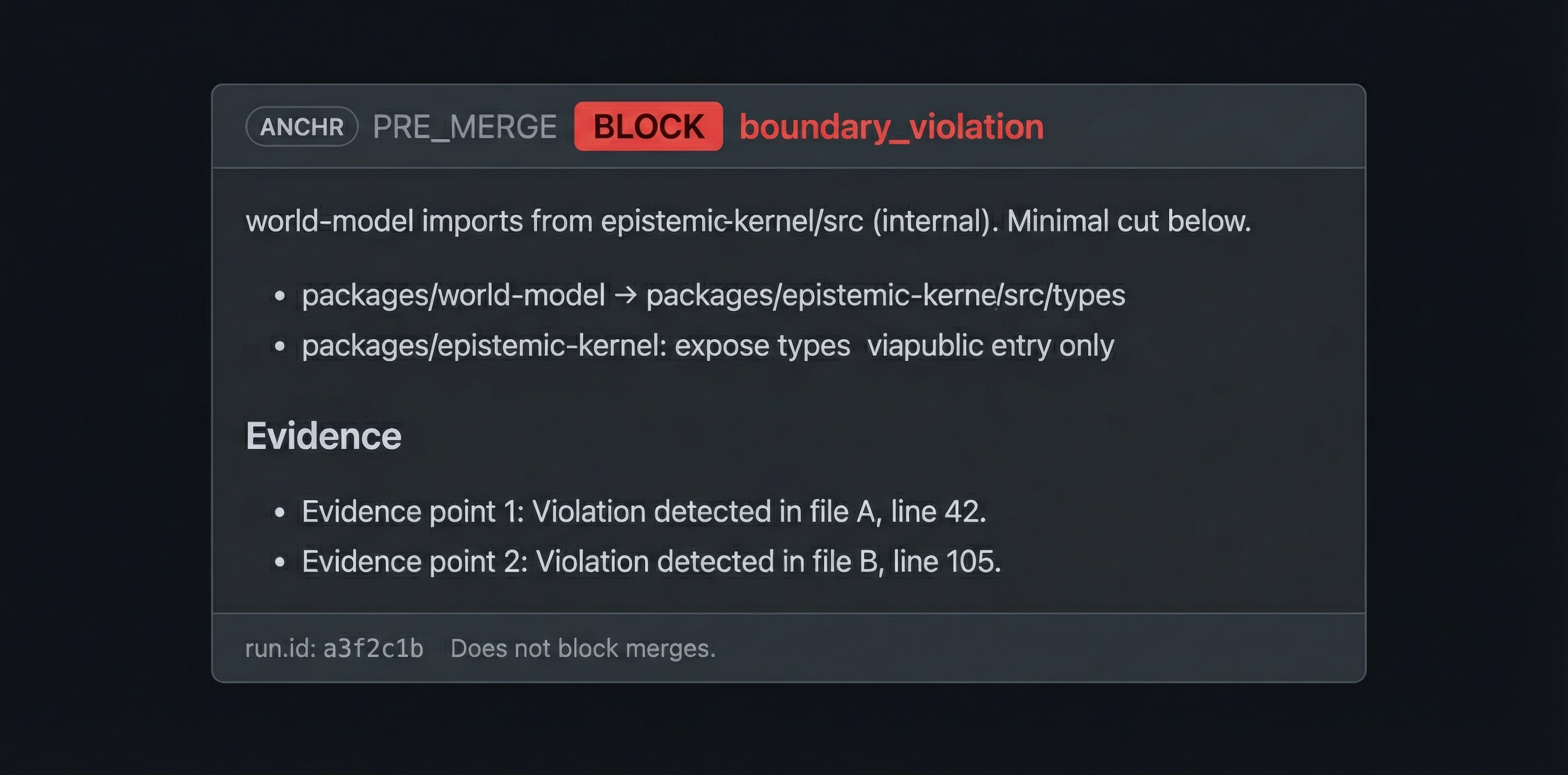Click the red BLOCK status badge
The height and width of the screenshot is (775, 1568).
coord(648,126)
